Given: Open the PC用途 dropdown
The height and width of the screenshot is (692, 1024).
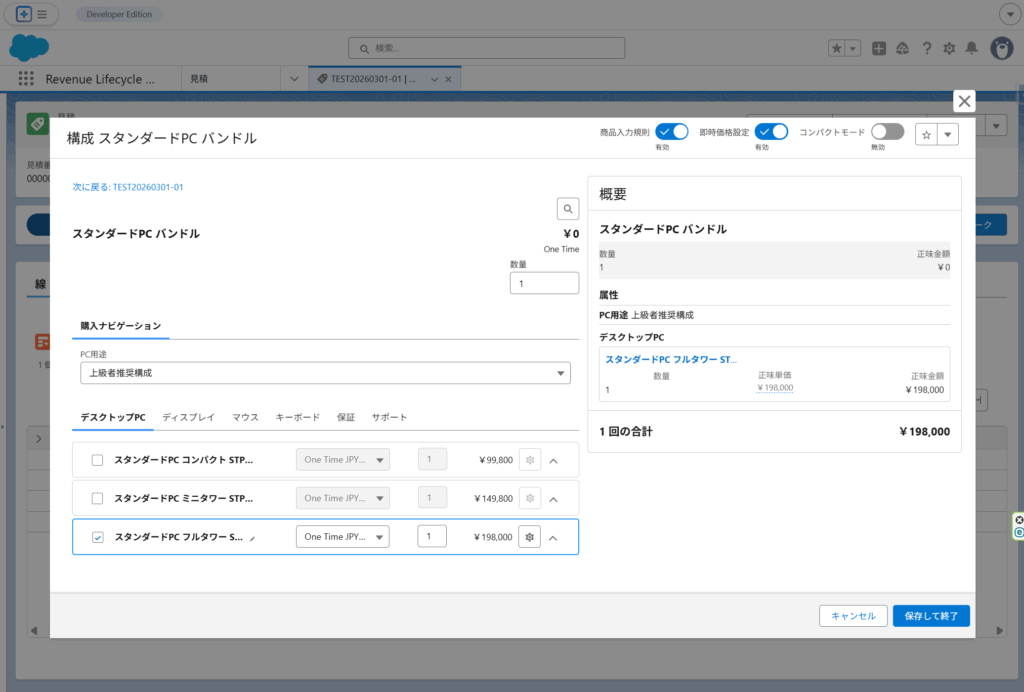Looking at the screenshot, I should [x=325, y=373].
